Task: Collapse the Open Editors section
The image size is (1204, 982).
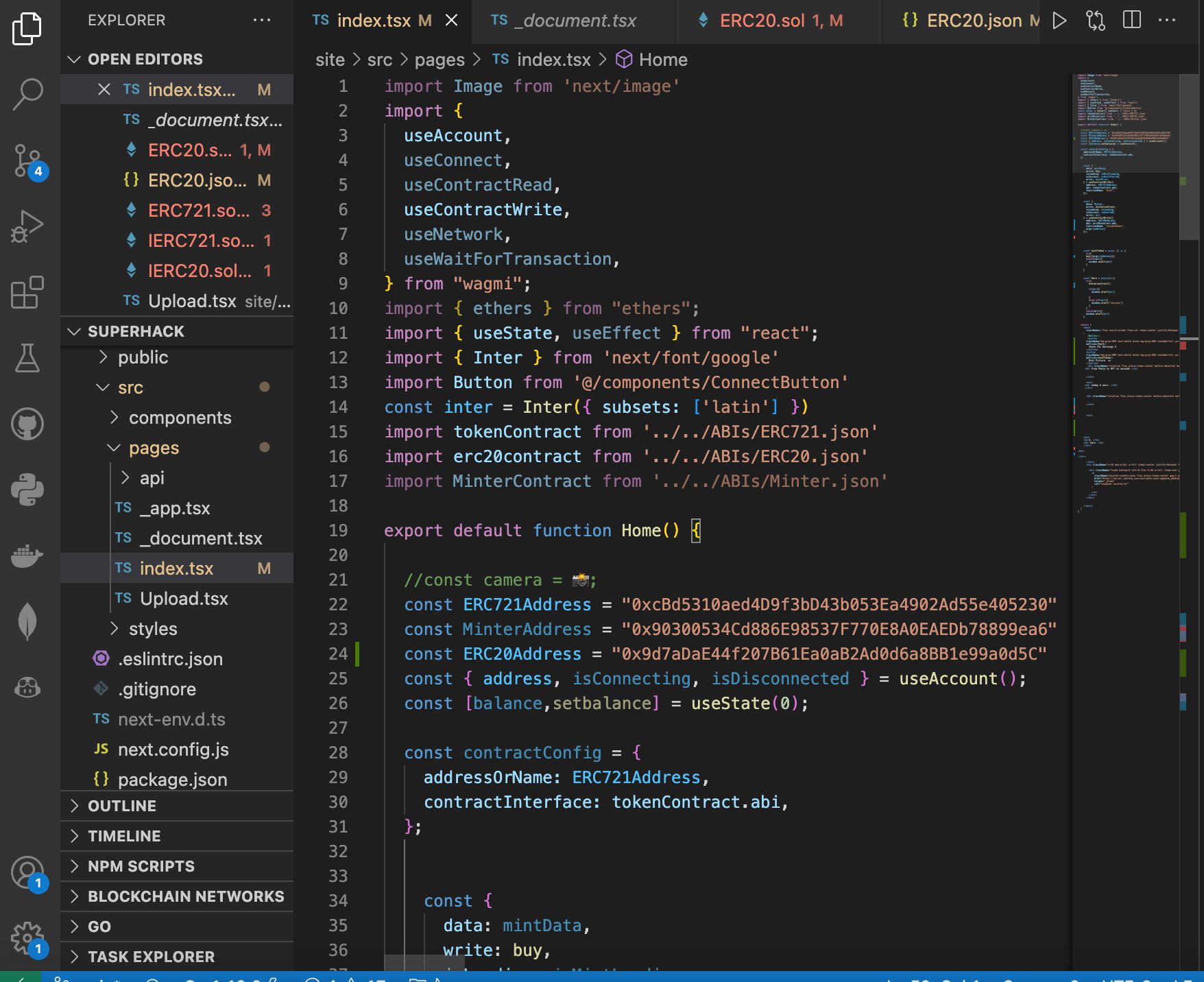Action: point(177,59)
